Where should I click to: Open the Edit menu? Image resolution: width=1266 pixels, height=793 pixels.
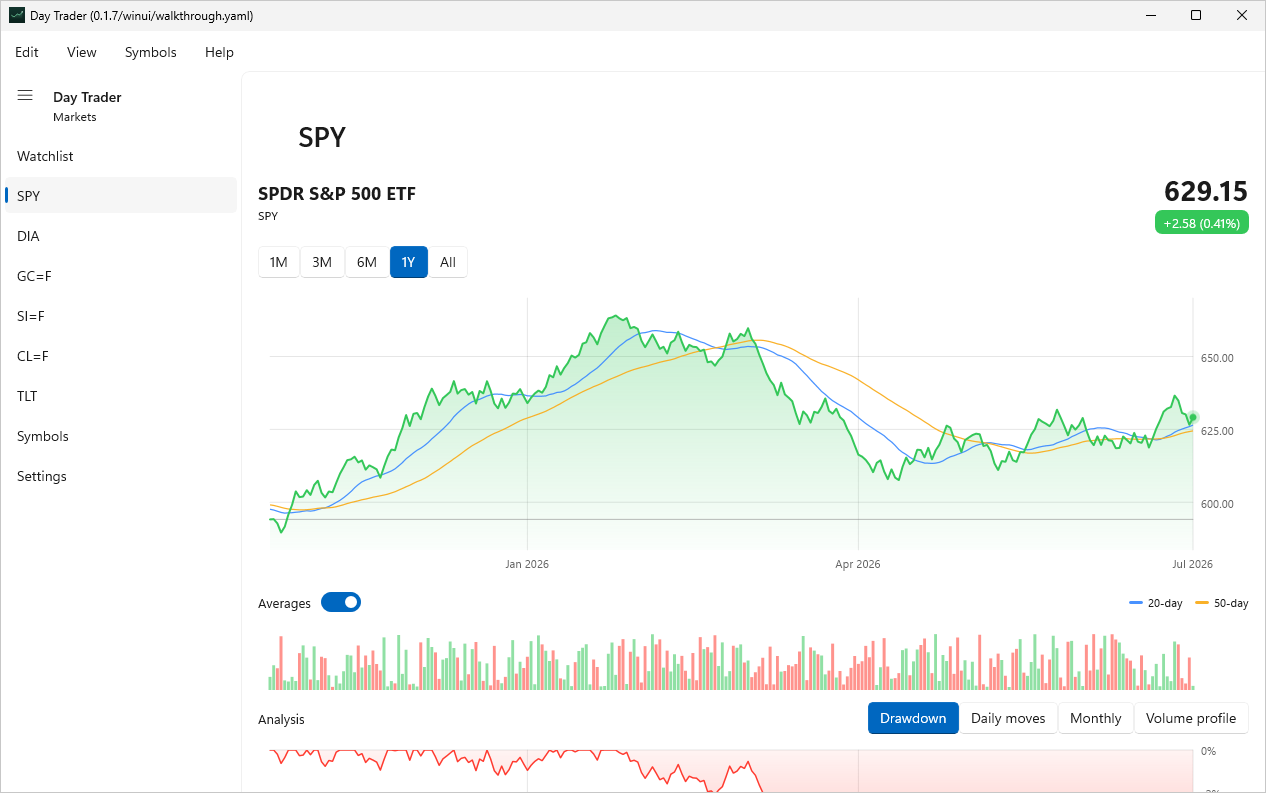pos(27,52)
